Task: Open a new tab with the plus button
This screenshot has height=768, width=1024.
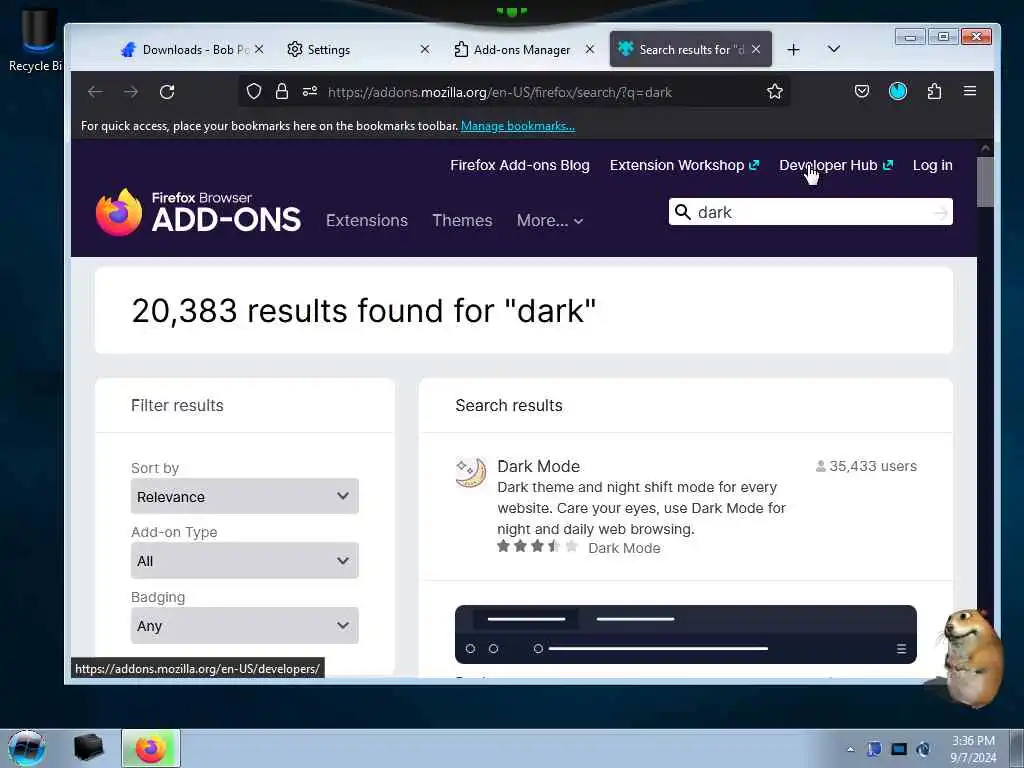Action: [793, 50]
